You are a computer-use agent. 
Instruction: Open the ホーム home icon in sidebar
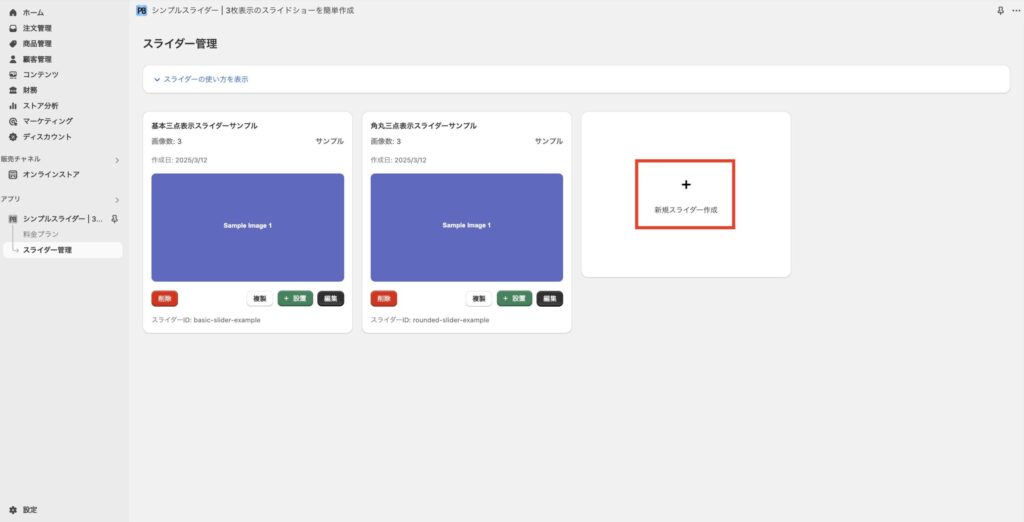pyautogui.click(x=12, y=12)
